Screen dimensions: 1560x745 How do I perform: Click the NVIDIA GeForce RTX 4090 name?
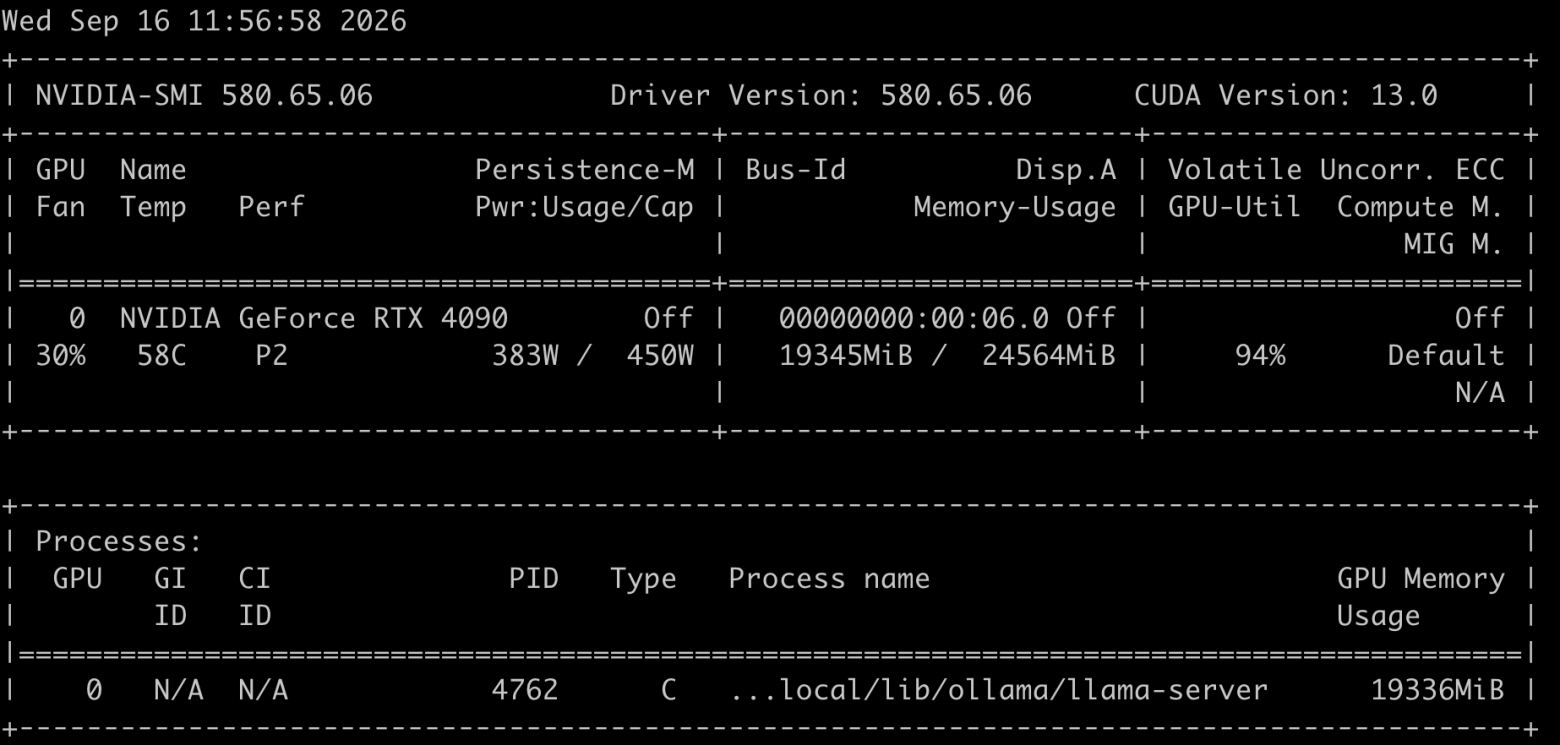point(314,318)
